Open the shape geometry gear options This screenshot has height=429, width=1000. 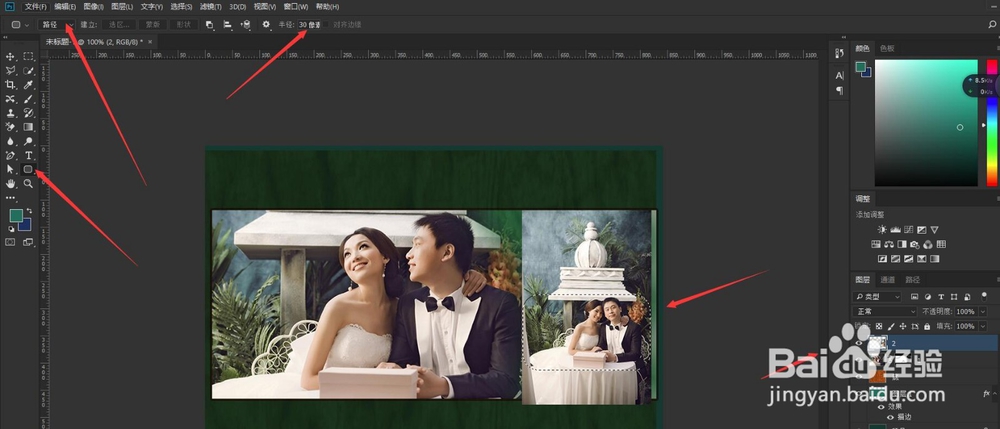point(266,24)
